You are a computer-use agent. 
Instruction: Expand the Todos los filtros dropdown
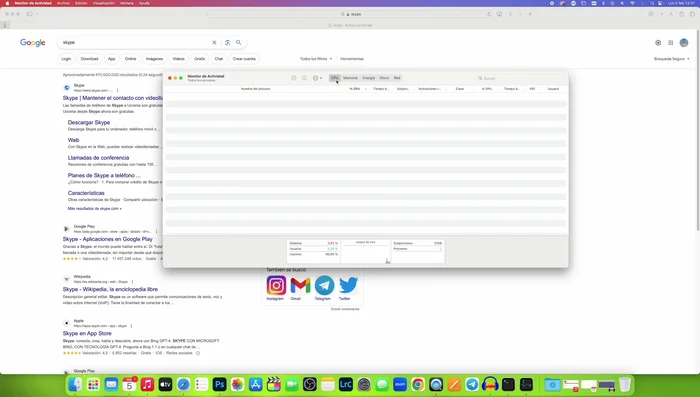pyautogui.click(x=316, y=59)
